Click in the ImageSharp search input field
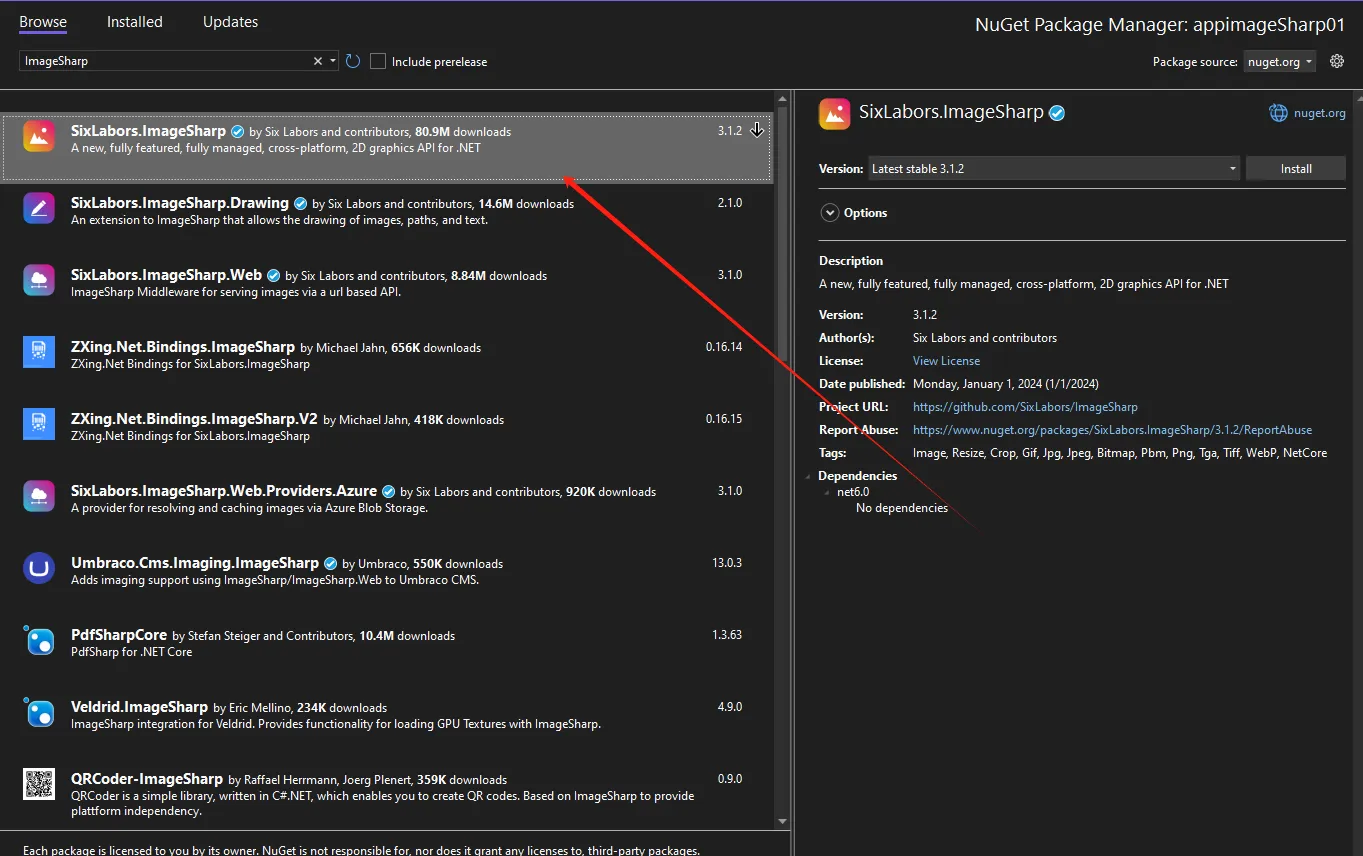 [165, 61]
